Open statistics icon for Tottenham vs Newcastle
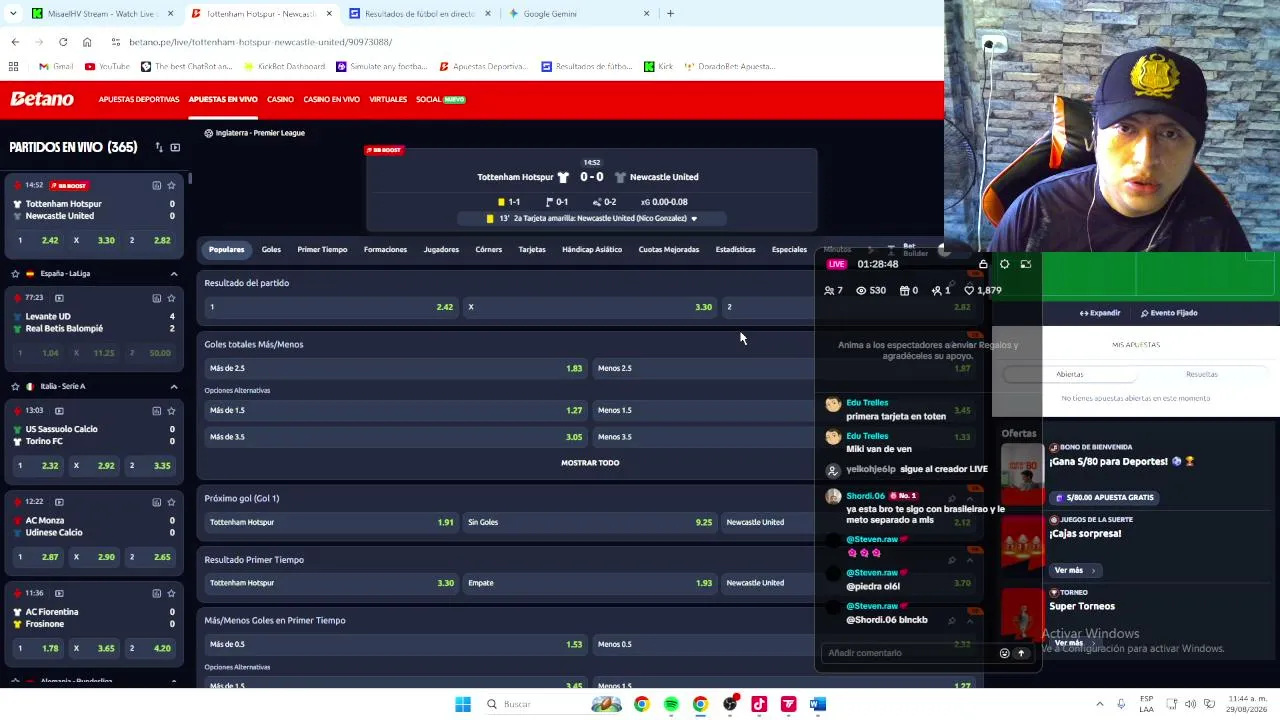This screenshot has height=720, width=1280. [x=156, y=185]
